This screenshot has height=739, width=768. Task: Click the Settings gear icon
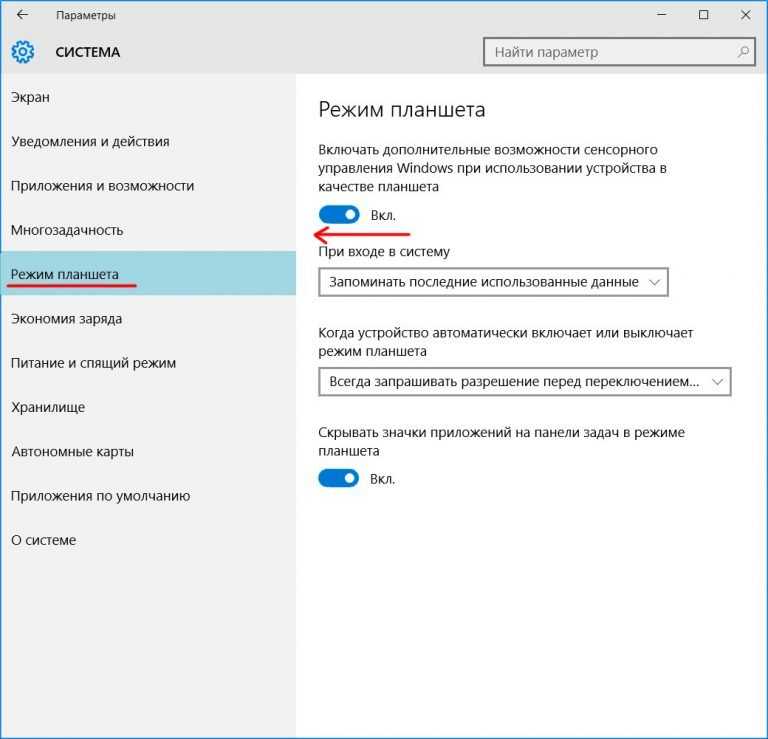coord(23,52)
